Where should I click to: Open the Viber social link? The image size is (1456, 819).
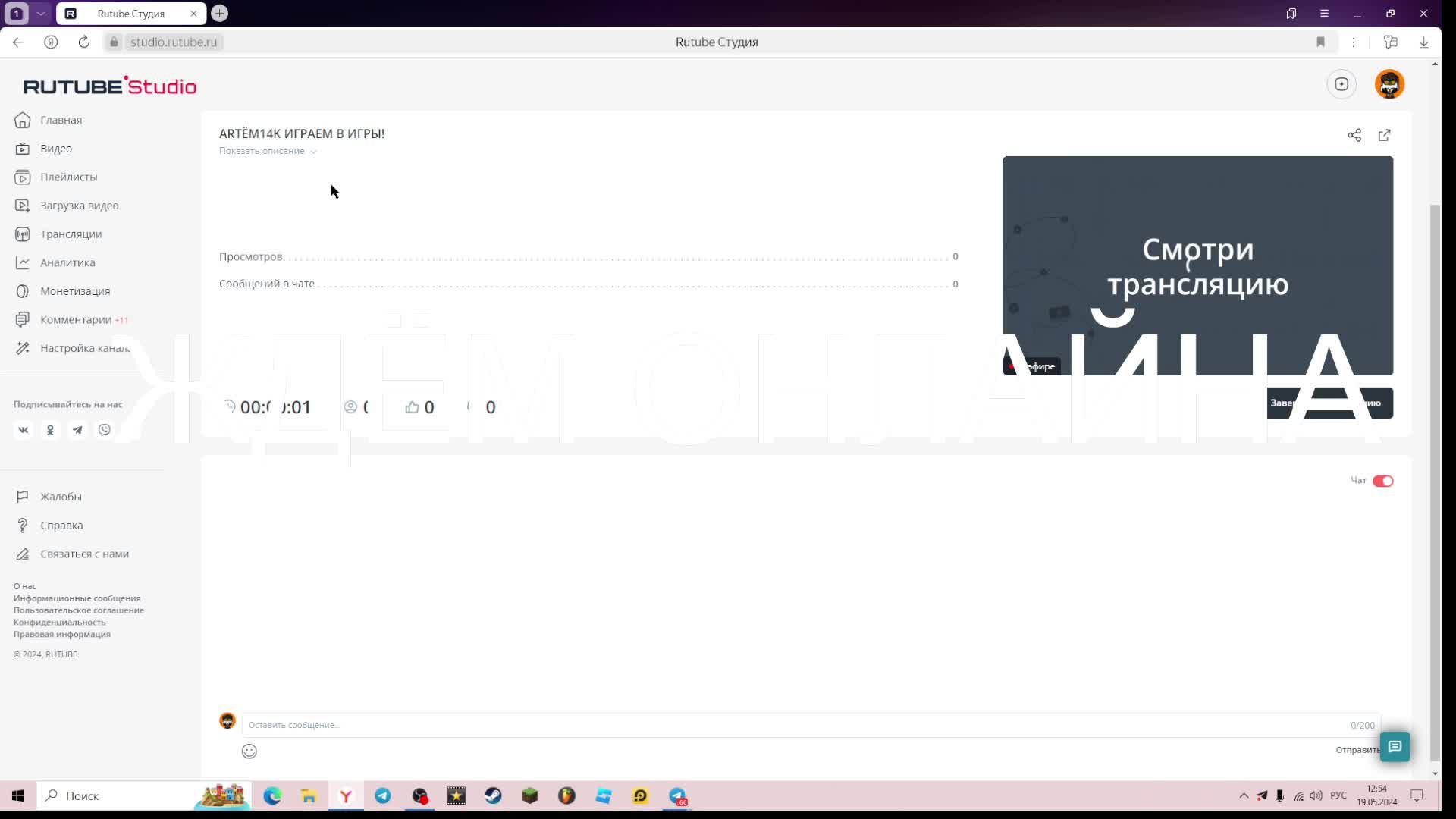pyautogui.click(x=105, y=430)
